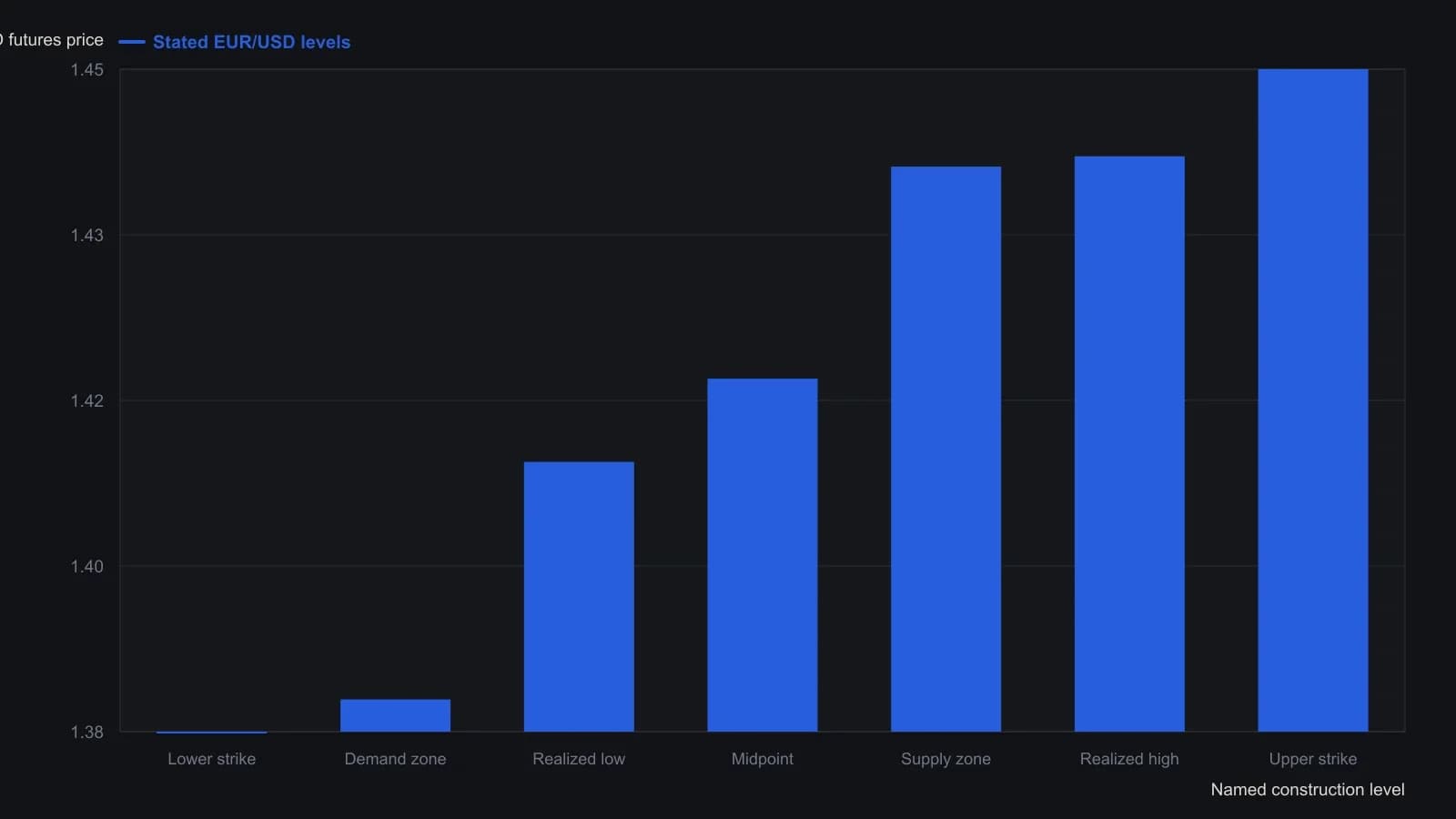1456x819 pixels.
Task: Select the Midpoint bar
Action: [x=763, y=555]
